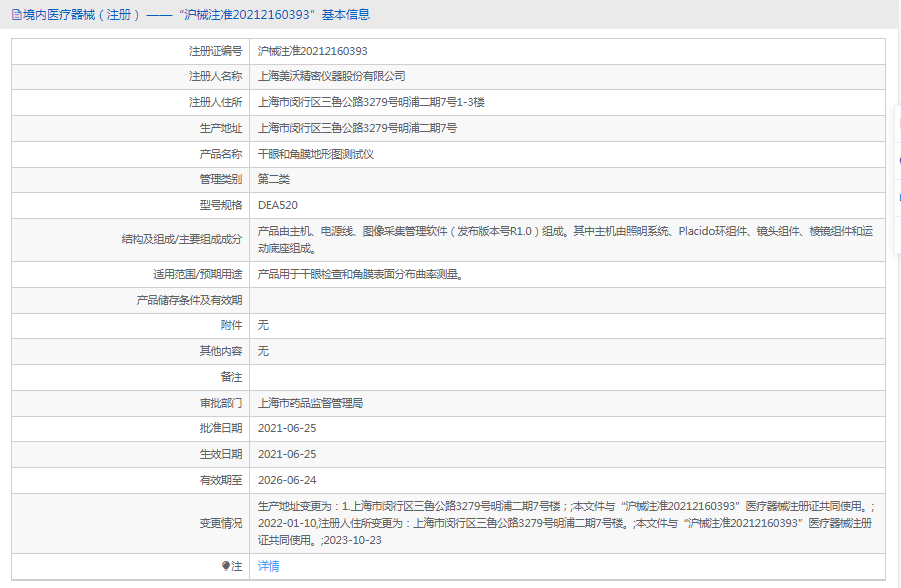Click the 附件 value 无
This screenshot has height=588, width=901.
click(x=263, y=325)
